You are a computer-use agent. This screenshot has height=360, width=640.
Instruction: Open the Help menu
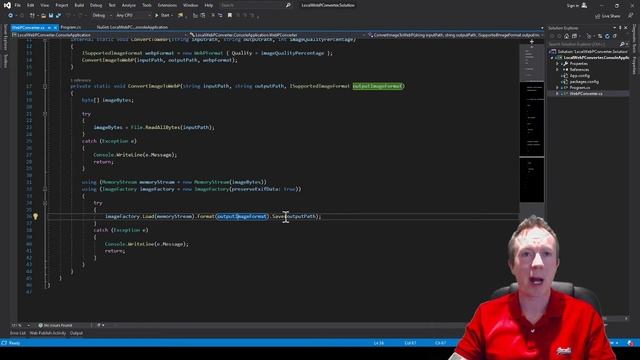click(209, 5)
